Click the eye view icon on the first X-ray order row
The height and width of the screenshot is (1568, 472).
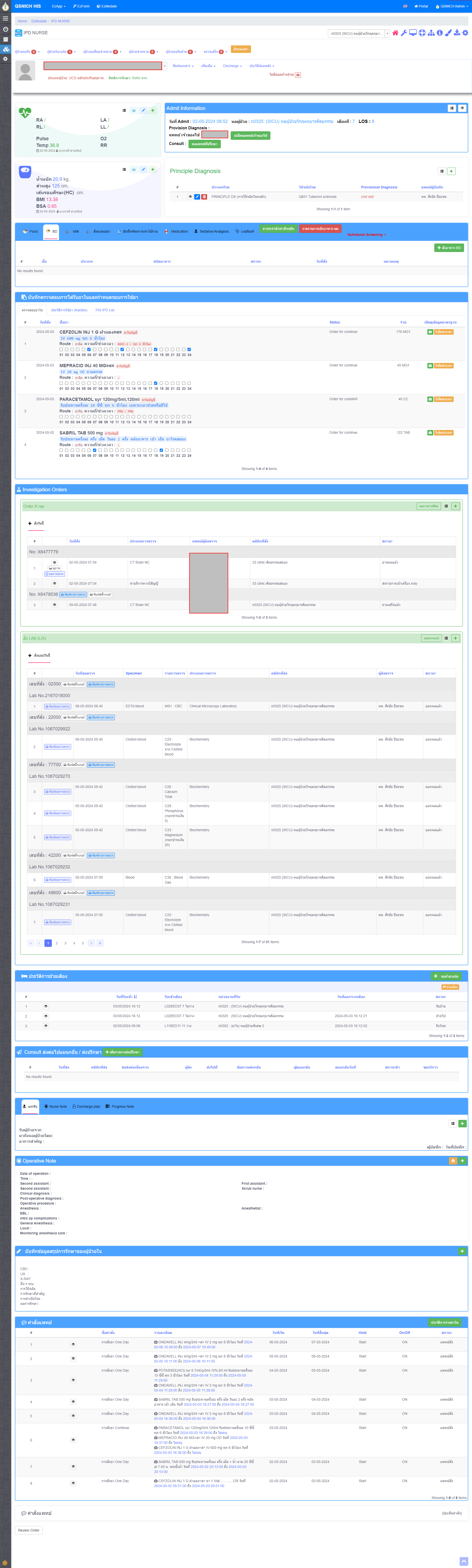pyautogui.click(x=54, y=563)
